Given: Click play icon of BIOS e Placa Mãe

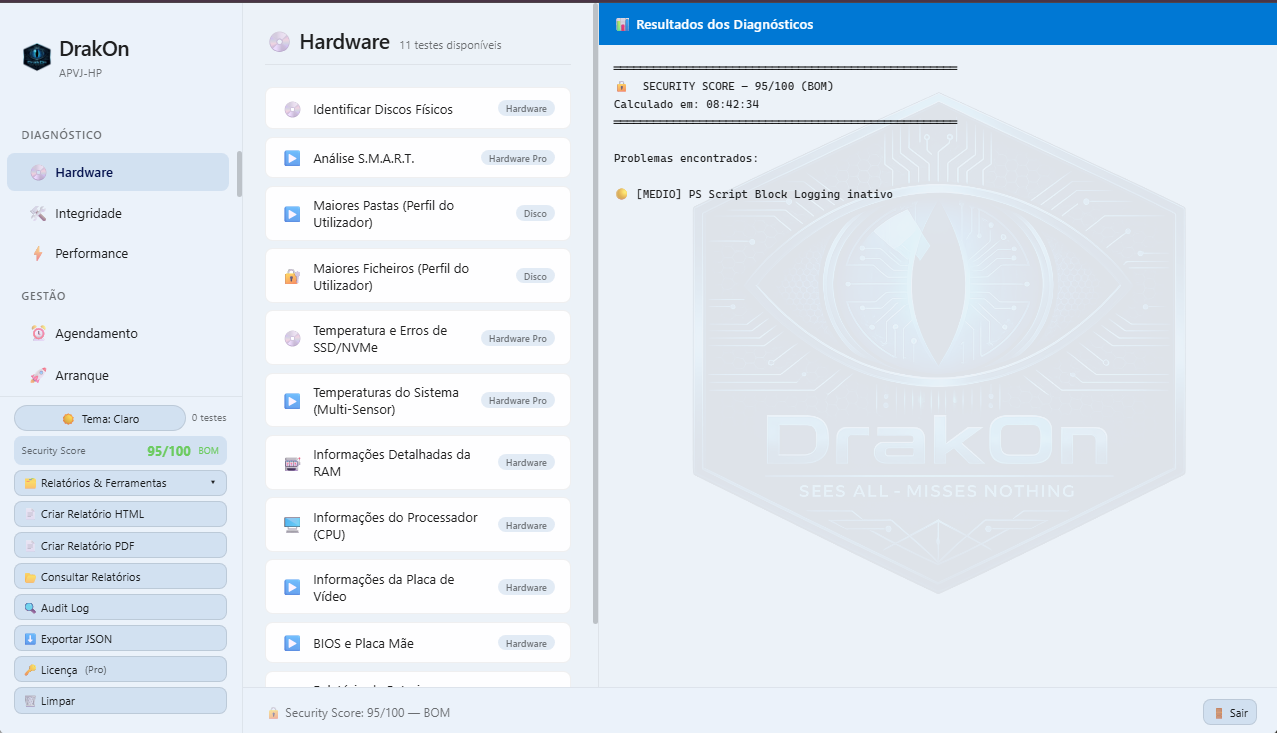Looking at the screenshot, I should pos(292,643).
